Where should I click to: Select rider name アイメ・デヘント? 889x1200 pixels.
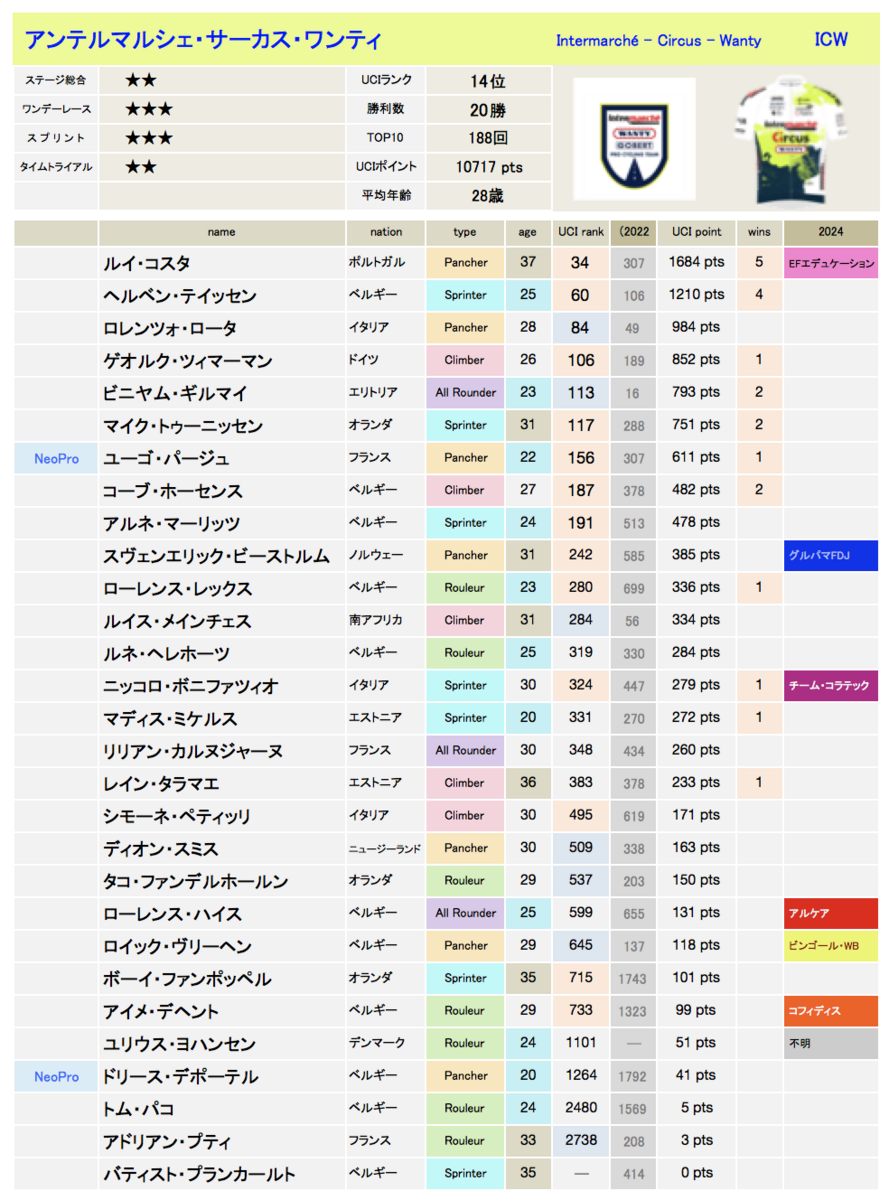(161, 1011)
